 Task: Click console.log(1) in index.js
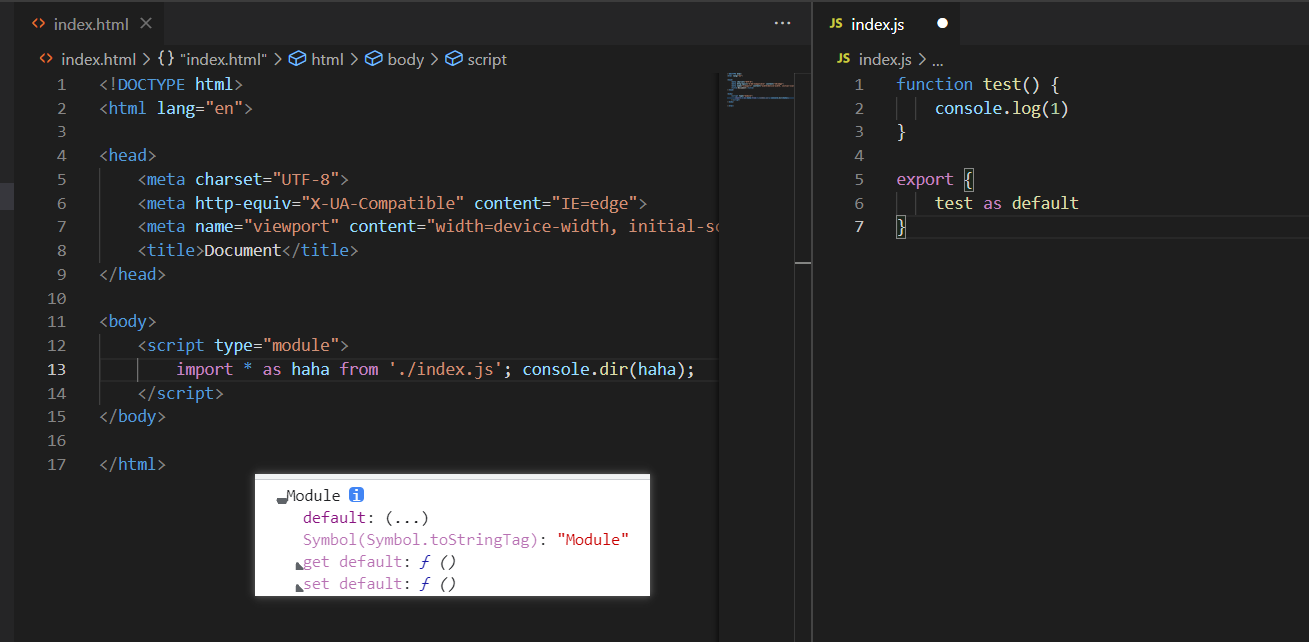(1002, 108)
